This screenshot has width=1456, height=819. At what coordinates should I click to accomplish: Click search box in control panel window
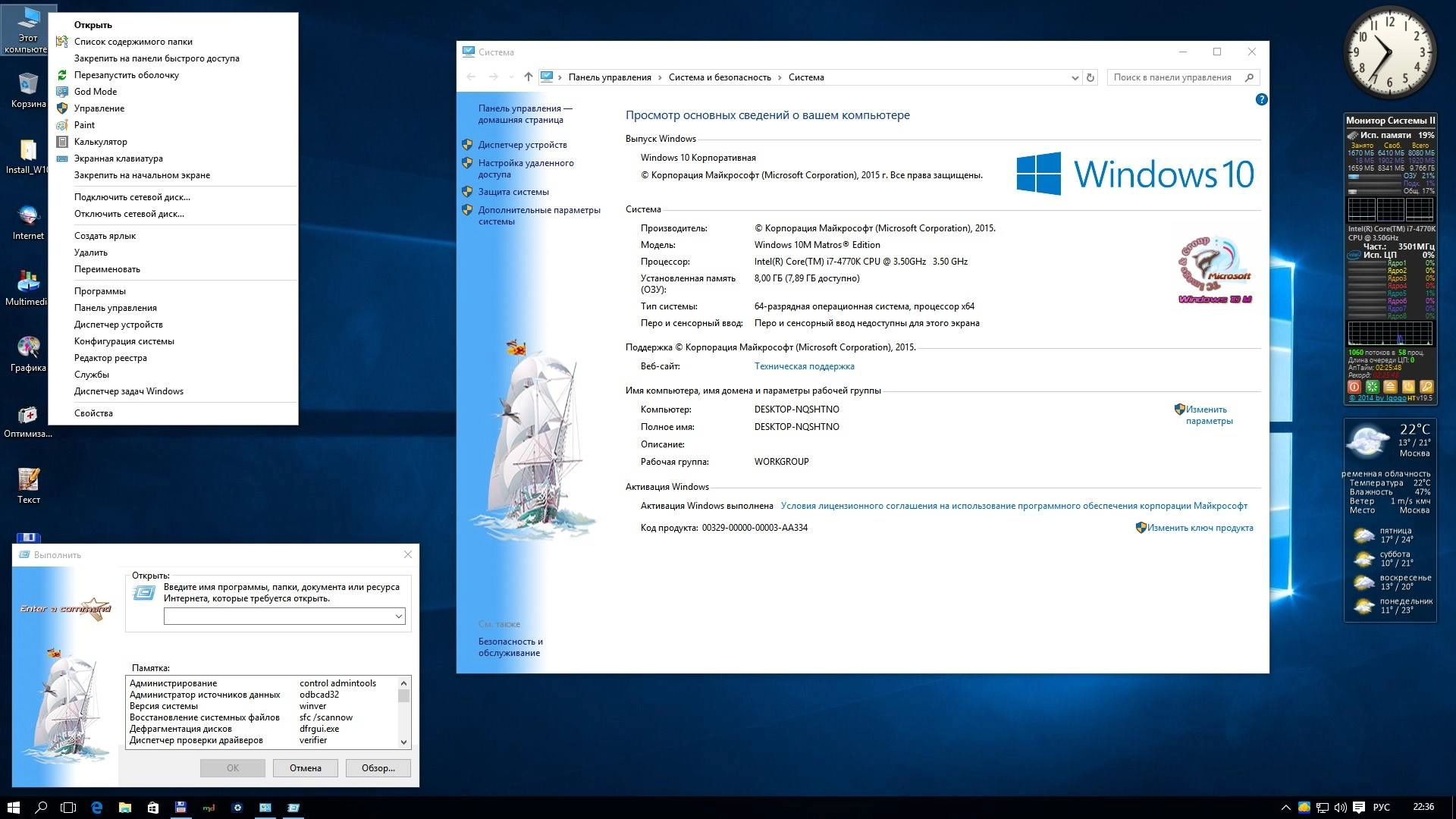pos(1183,77)
